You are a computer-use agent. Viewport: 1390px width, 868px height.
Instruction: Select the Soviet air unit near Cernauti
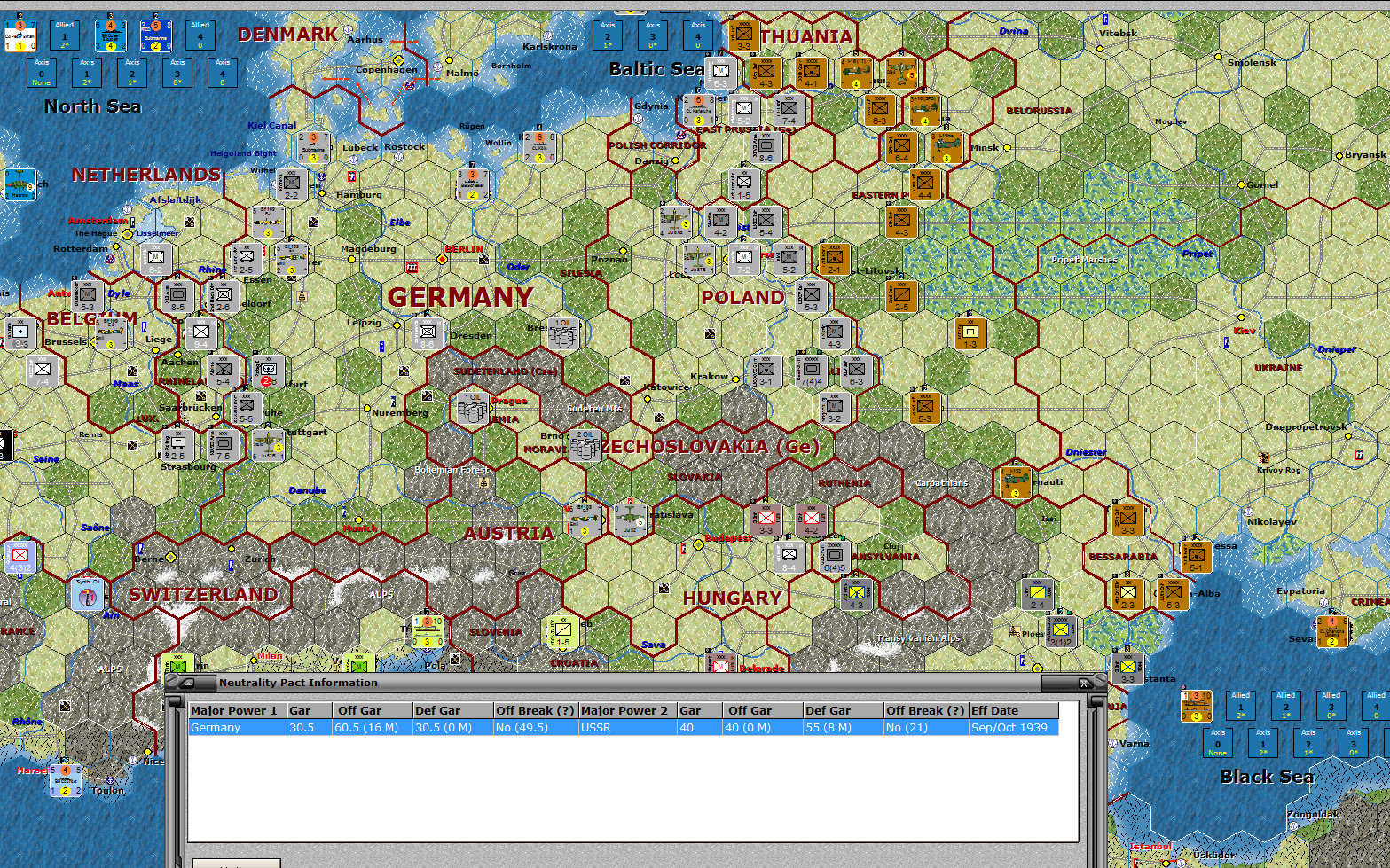point(1015,483)
